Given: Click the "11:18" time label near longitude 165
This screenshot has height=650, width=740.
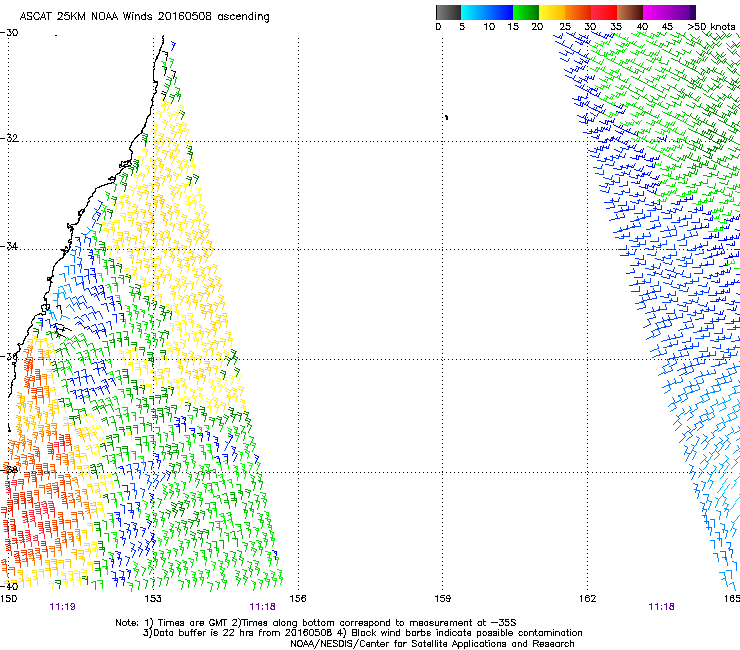Looking at the screenshot, I should tap(661, 607).
